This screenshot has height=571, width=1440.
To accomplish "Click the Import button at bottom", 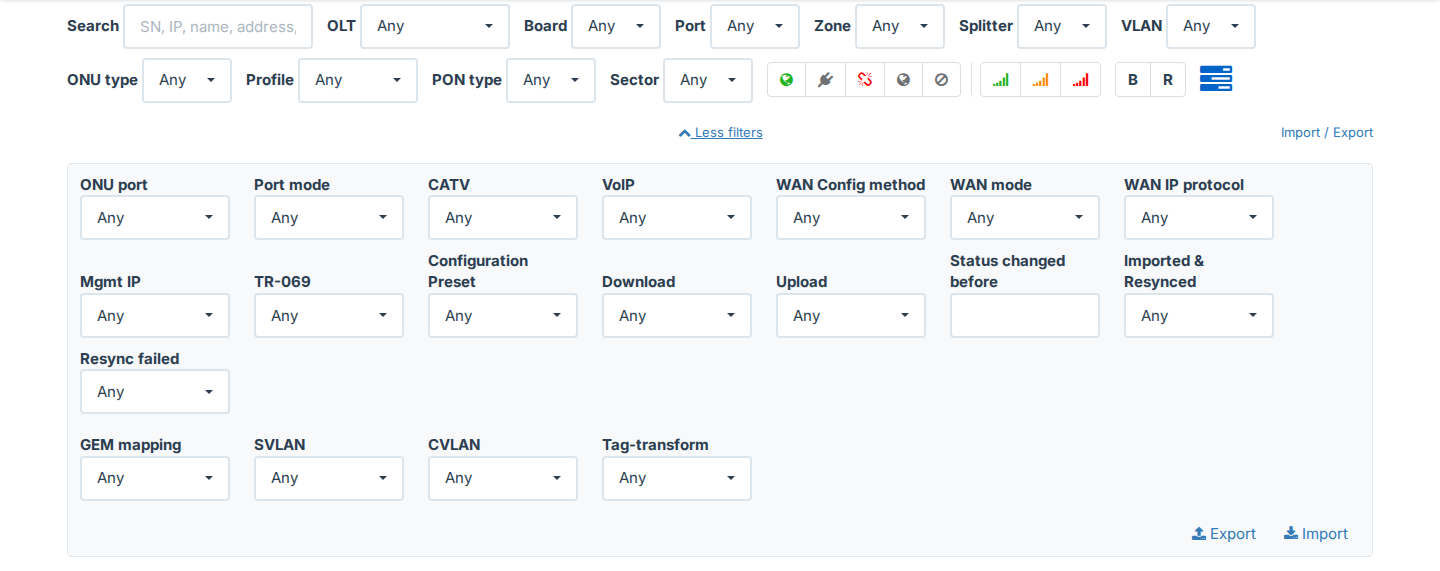I will coord(1316,534).
